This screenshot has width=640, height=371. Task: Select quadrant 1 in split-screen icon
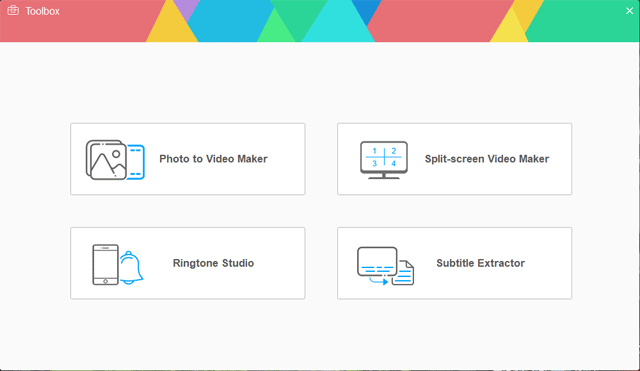click(374, 151)
